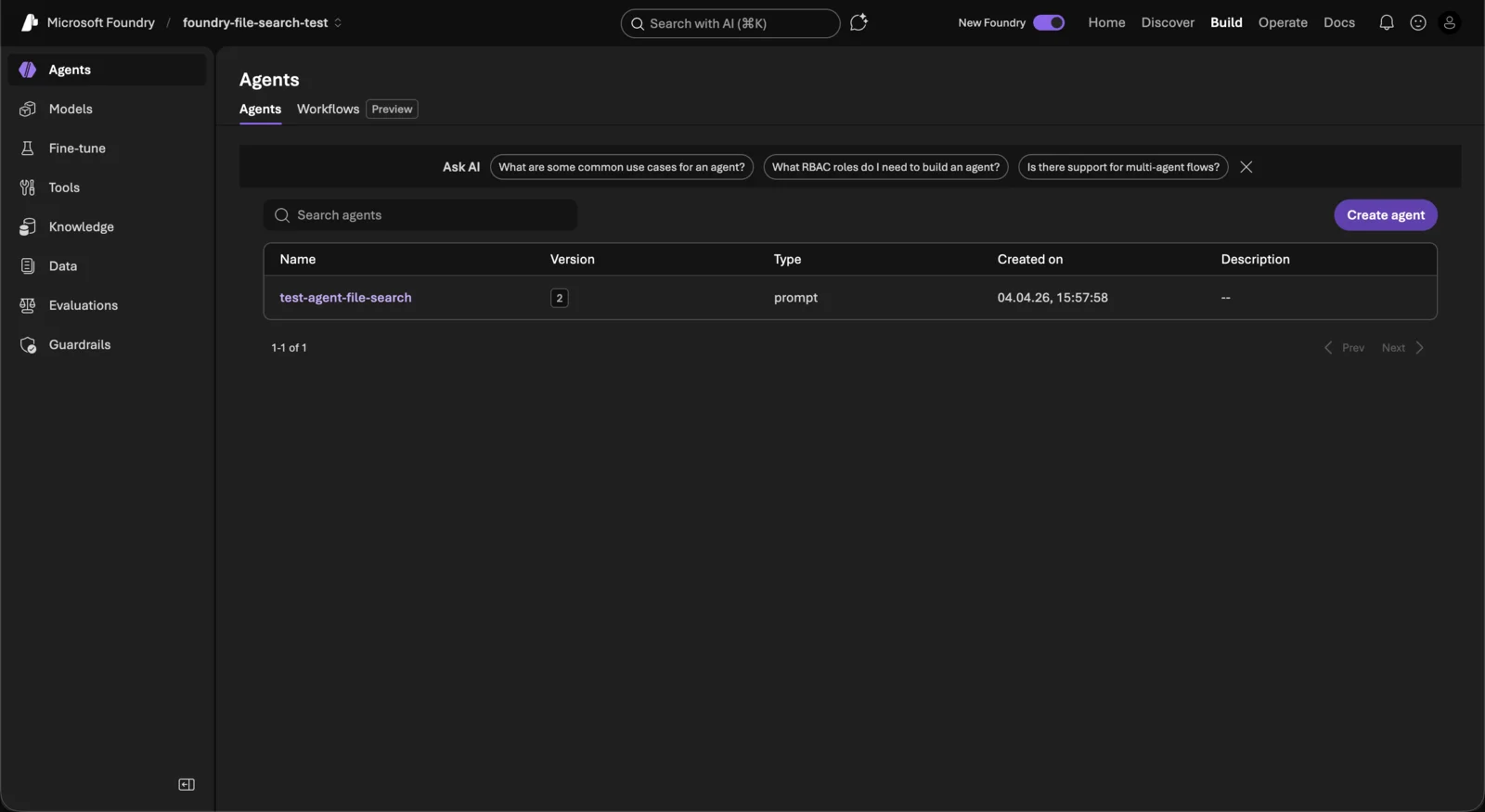Screen dimensions: 1485x812
Task: Collapse the sidebar with the panel icon
Action: [187, 784]
